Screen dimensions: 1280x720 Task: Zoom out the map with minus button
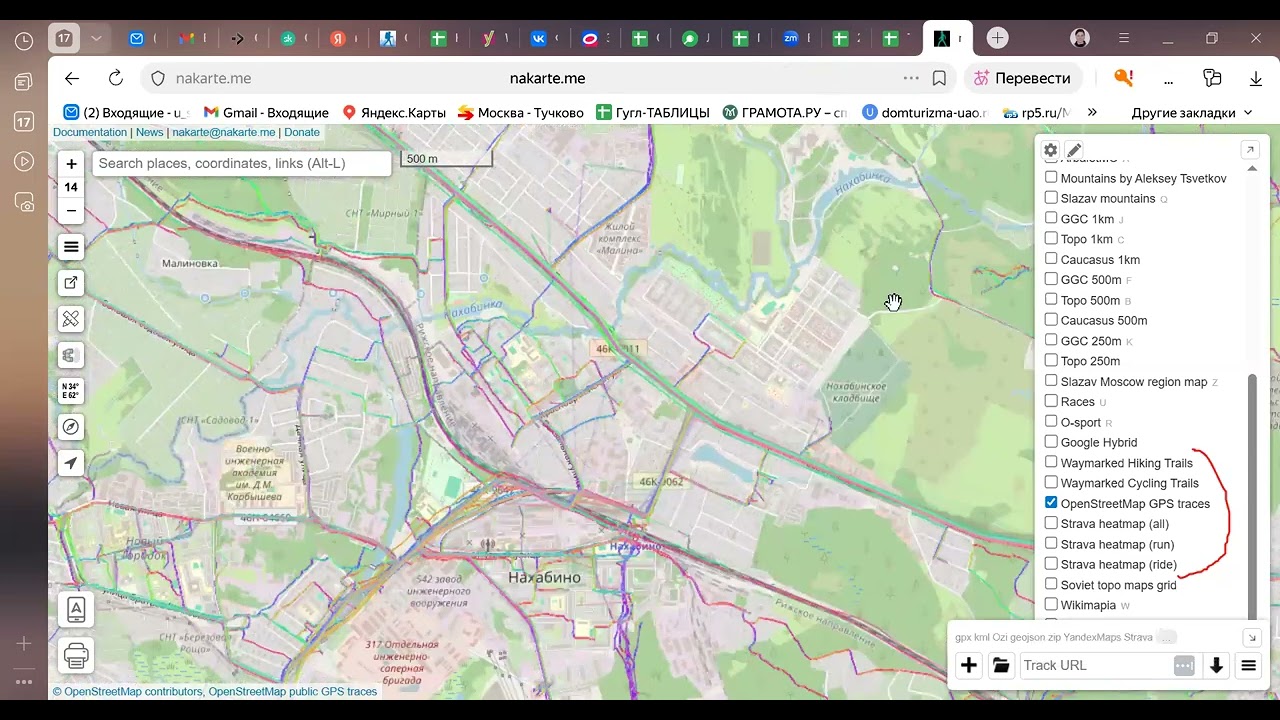pos(71,211)
